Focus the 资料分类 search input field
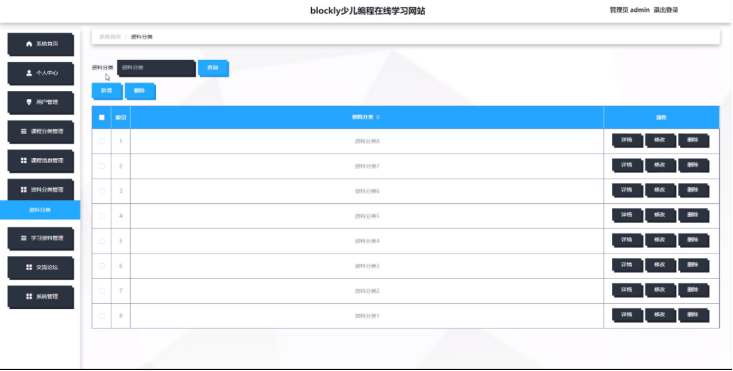The height and width of the screenshot is (371, 733). [x=156, y=68]
